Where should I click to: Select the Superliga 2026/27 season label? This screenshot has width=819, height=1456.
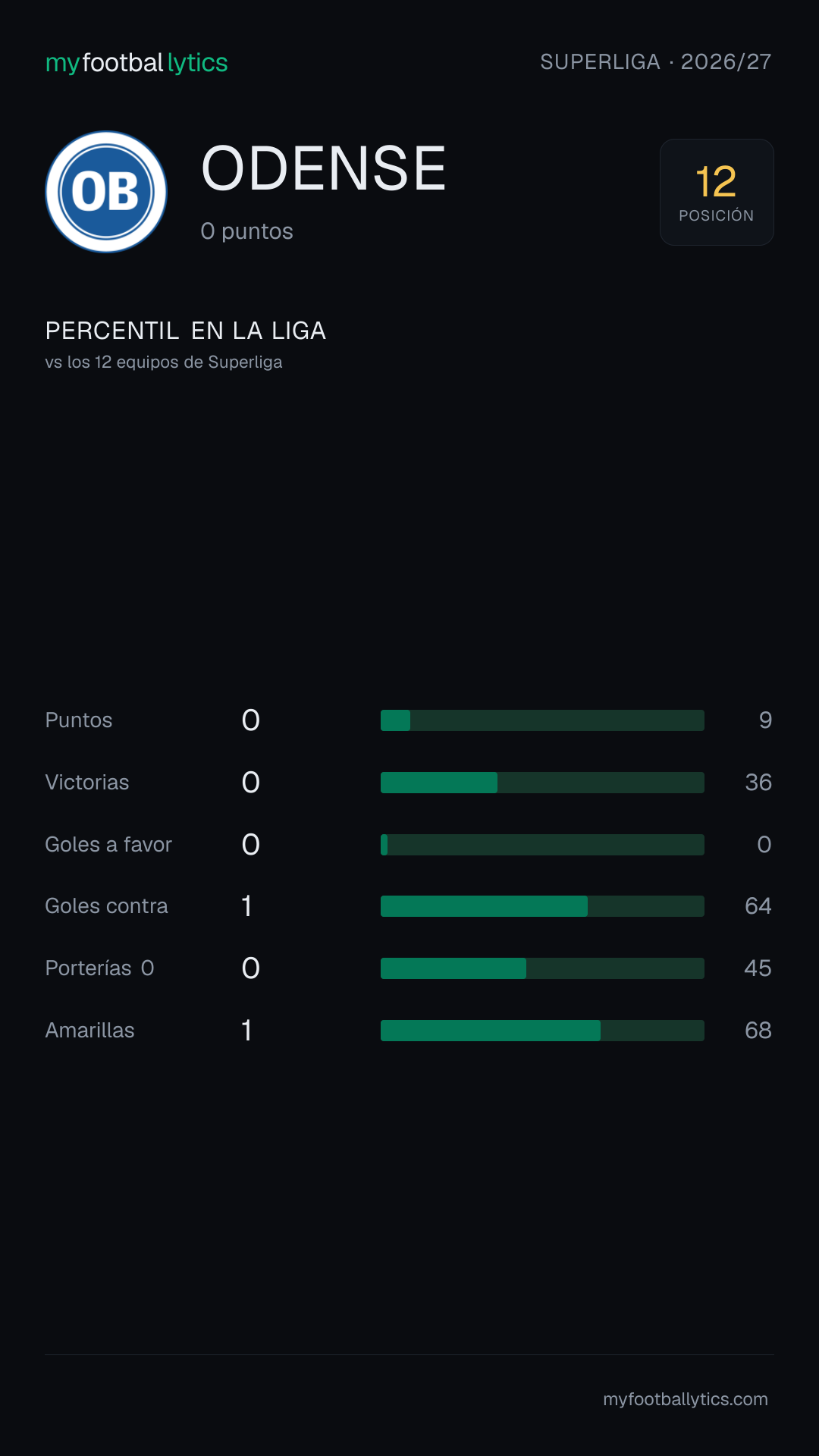655,61
